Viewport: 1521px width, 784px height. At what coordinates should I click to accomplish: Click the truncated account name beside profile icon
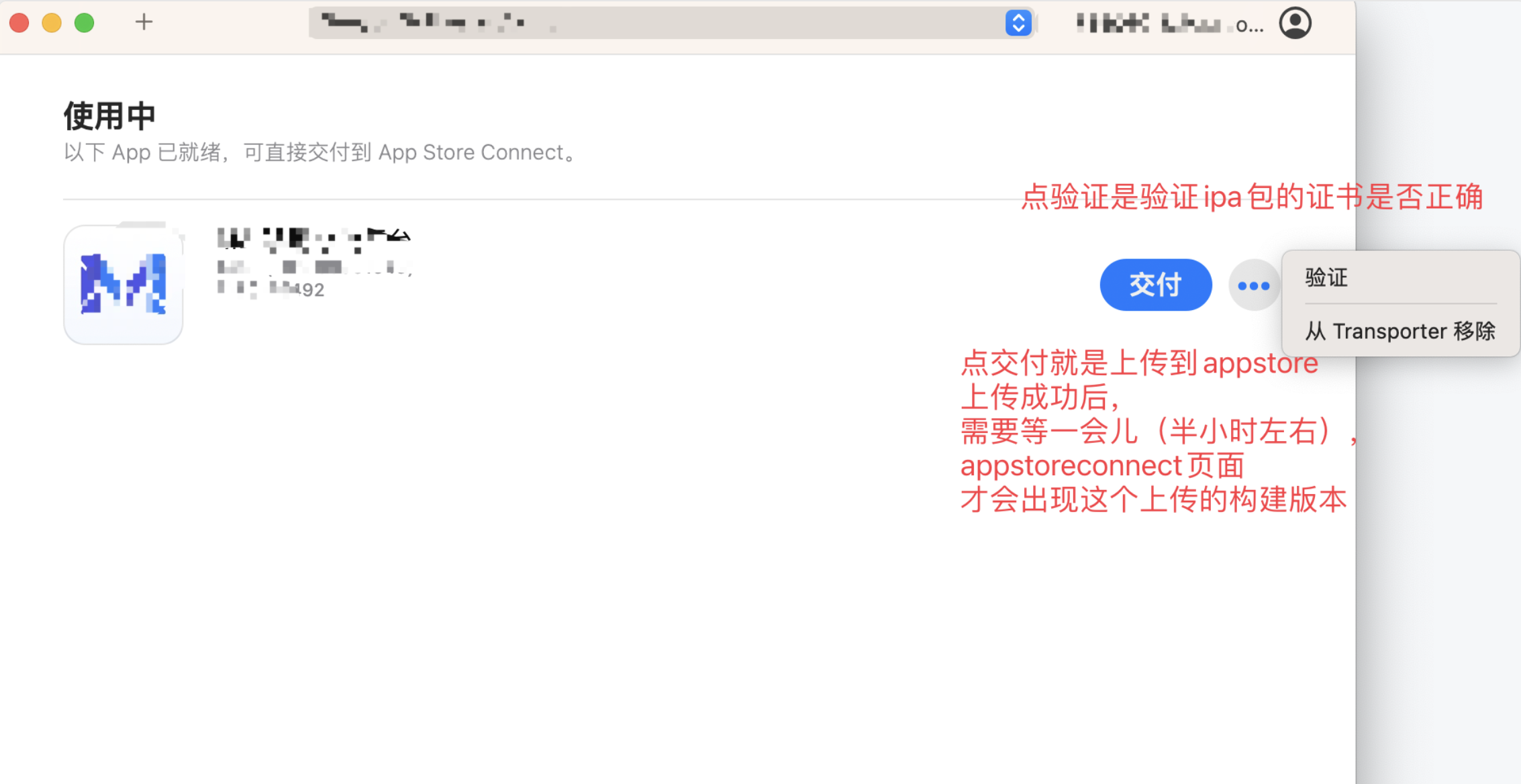pyautogui.click(x=1170, y=24)
